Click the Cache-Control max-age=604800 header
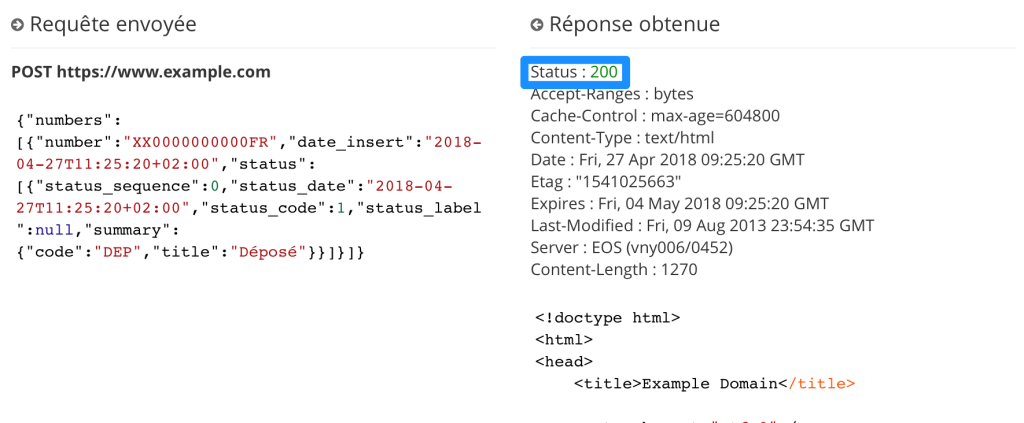Image resolution: width=1024 pixels, height=423 pixels. pyautogui.click(x=654, y=116)
